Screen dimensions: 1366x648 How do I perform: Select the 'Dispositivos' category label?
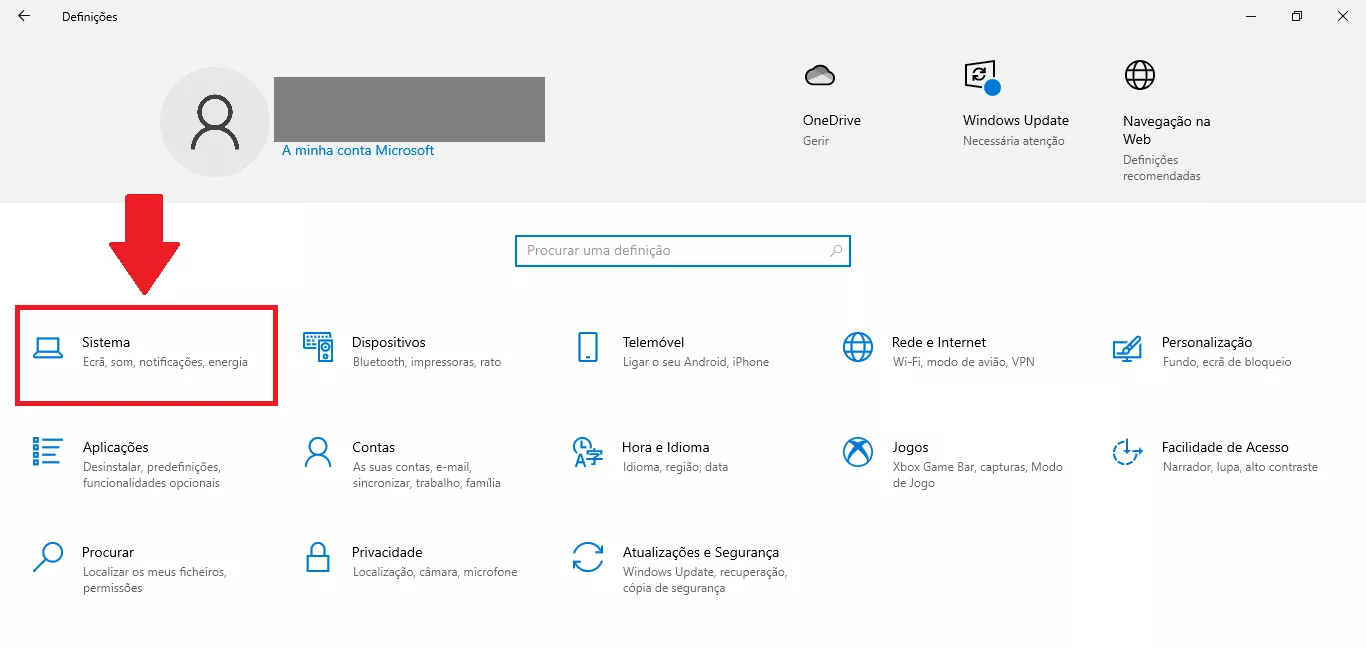pos(389,342)
